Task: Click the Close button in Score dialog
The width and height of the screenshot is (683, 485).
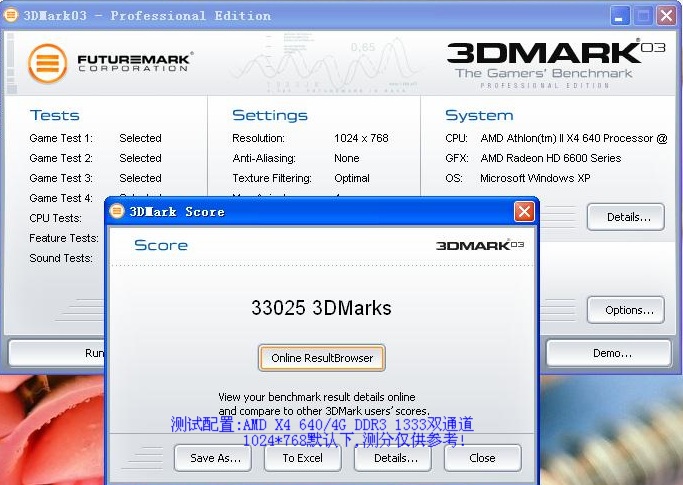Action: coord(483,458)
